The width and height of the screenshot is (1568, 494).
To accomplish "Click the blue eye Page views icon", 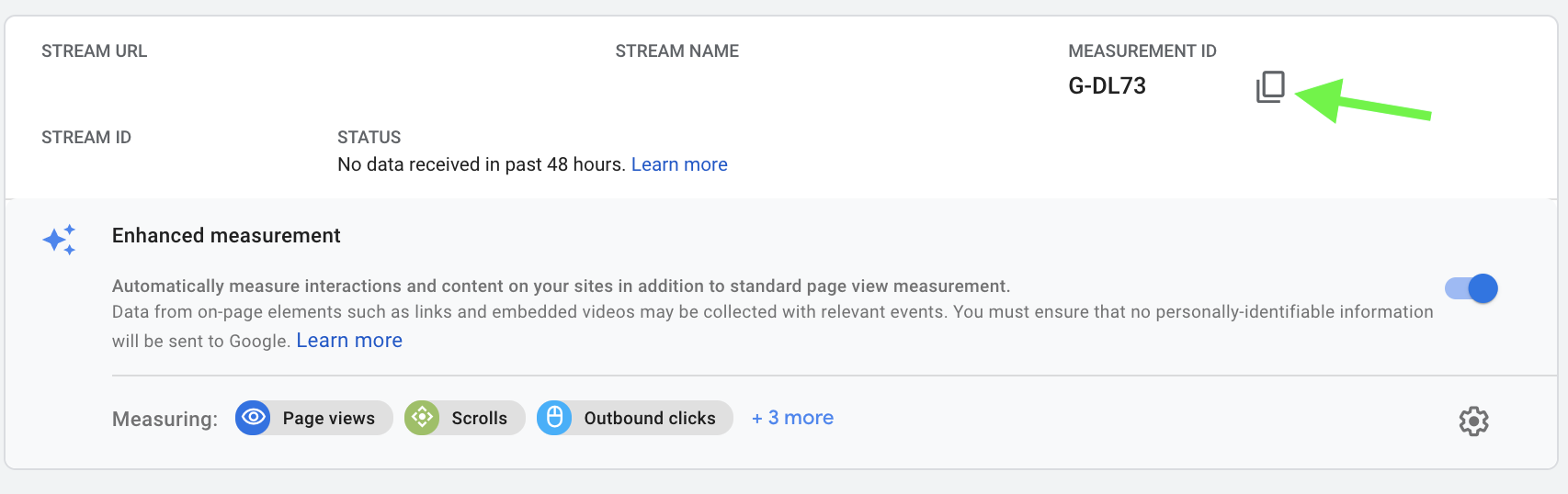I will pos(253,418).
